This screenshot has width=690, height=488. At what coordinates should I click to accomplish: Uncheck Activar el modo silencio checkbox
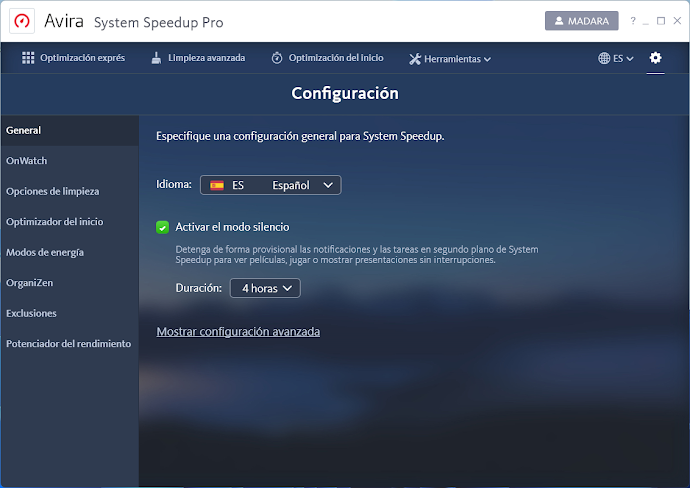162,227
